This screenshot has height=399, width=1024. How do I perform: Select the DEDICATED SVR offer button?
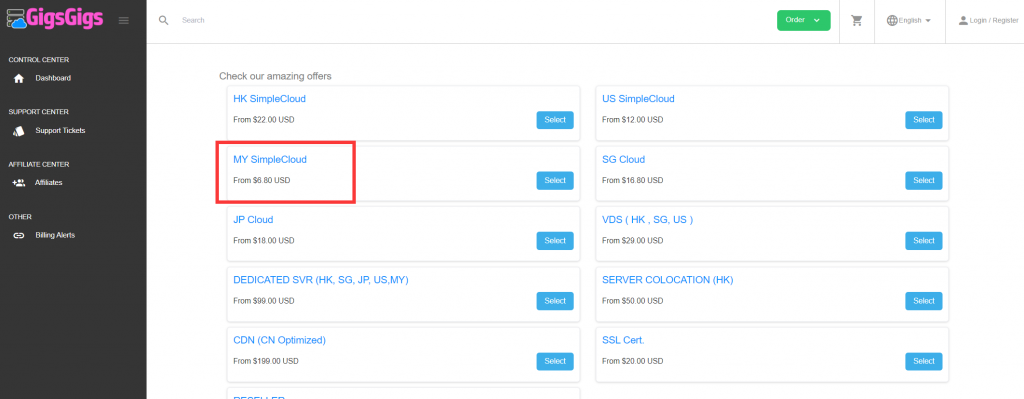[x=555, y=301]
